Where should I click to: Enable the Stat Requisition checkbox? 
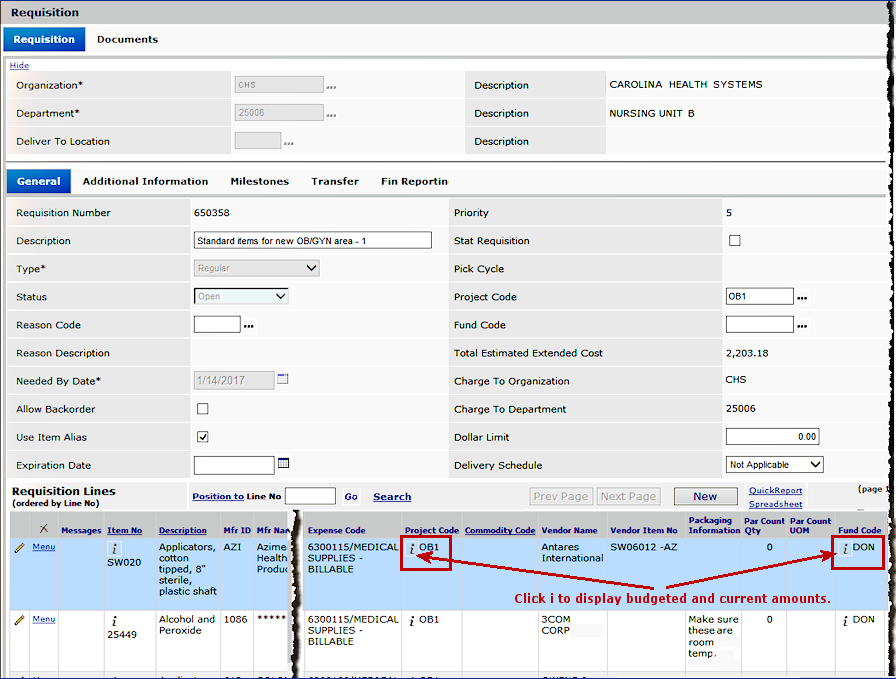click(735, 241)
